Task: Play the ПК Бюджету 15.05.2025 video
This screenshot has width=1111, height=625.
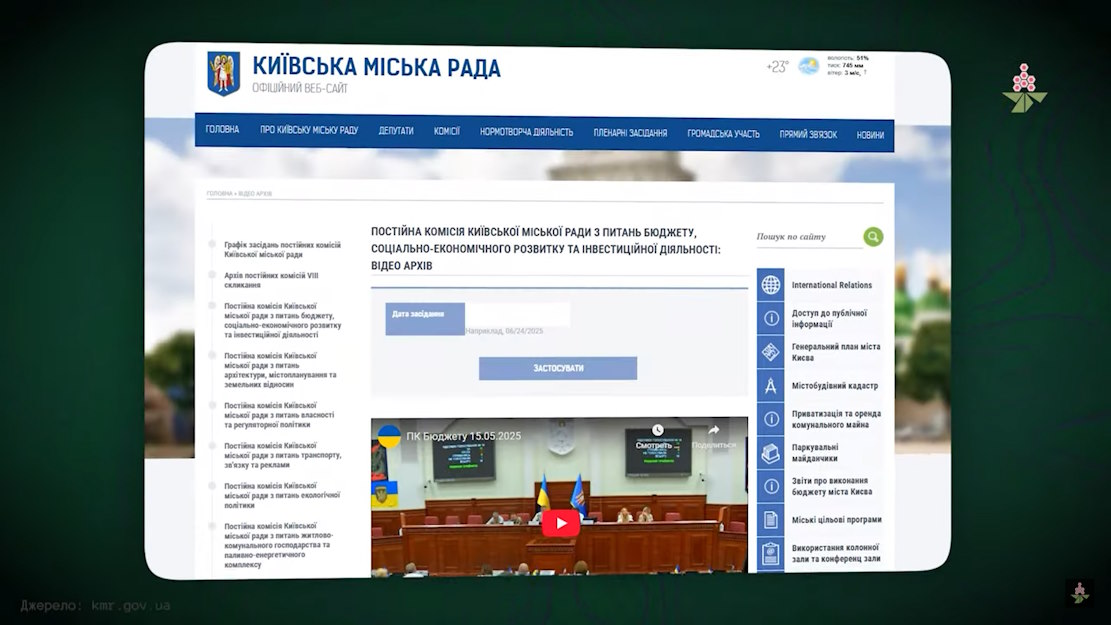Action: (560, 522)
